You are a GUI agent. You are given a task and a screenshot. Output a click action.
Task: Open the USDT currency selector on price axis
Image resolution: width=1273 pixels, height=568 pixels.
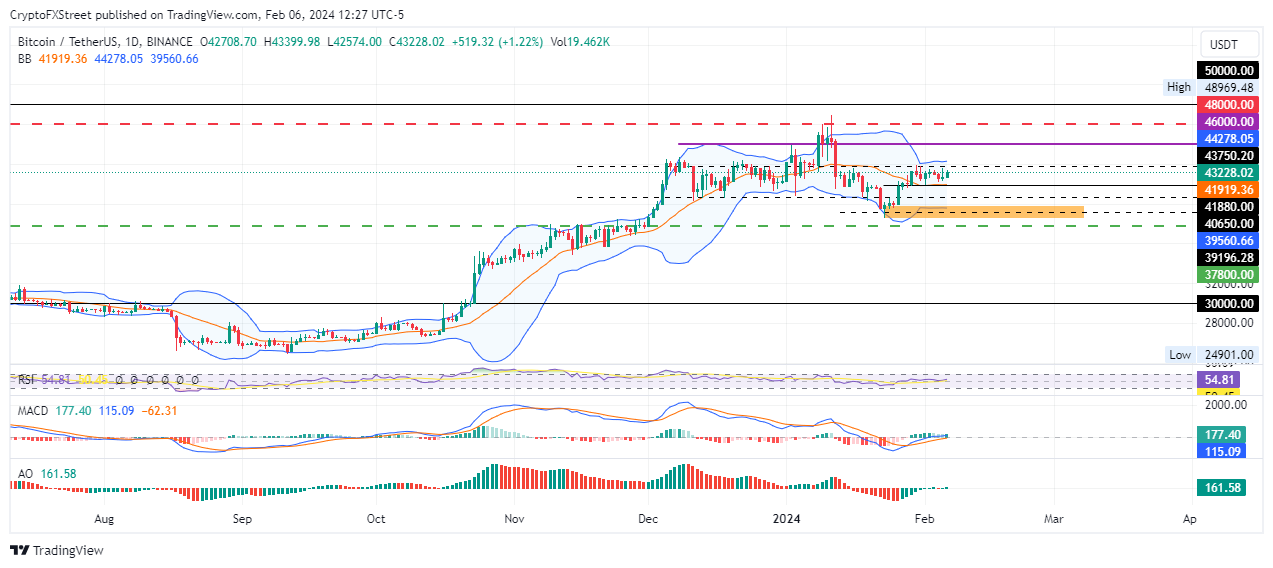[x=1224, y=44]
